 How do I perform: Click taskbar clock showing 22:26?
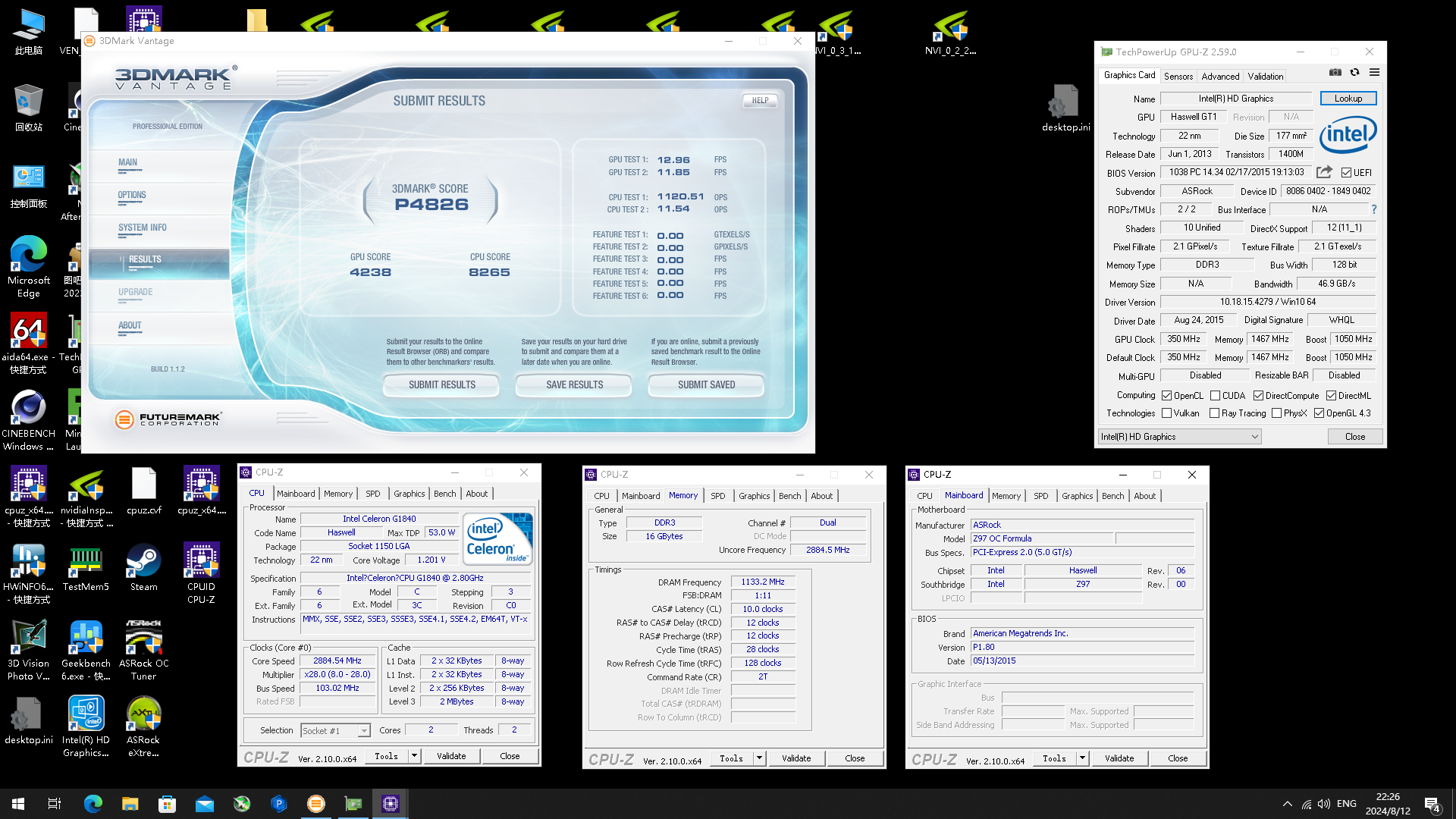click(1389, 804)
